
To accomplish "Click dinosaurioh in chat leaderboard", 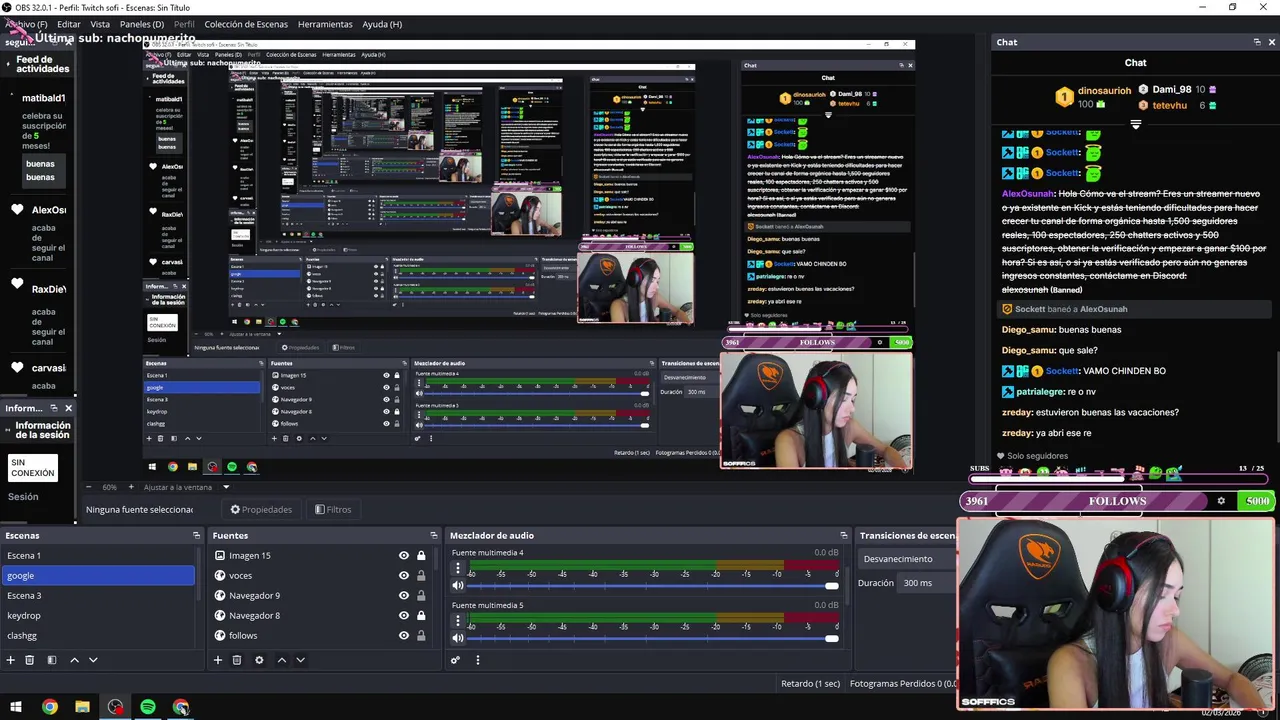I will [1104, 90].
